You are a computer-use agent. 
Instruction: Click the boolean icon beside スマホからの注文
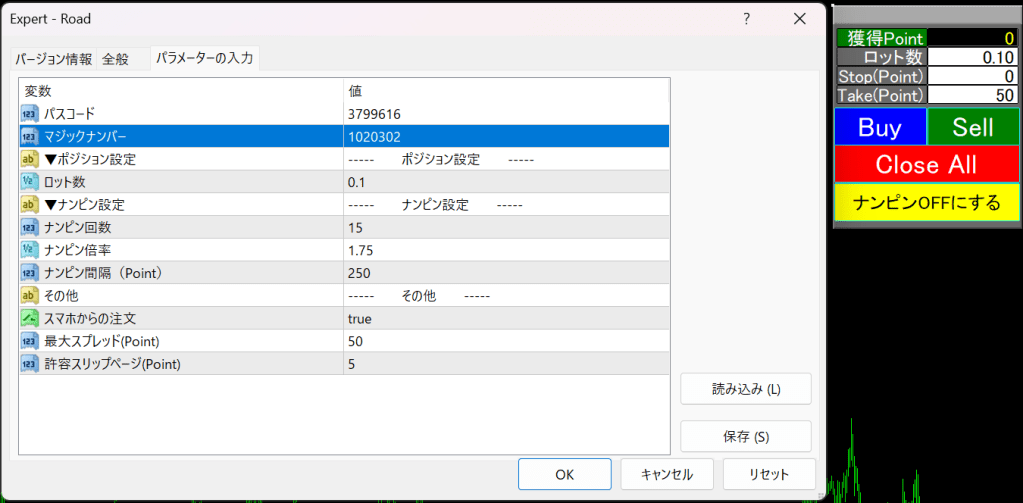(x=30, y=318)
